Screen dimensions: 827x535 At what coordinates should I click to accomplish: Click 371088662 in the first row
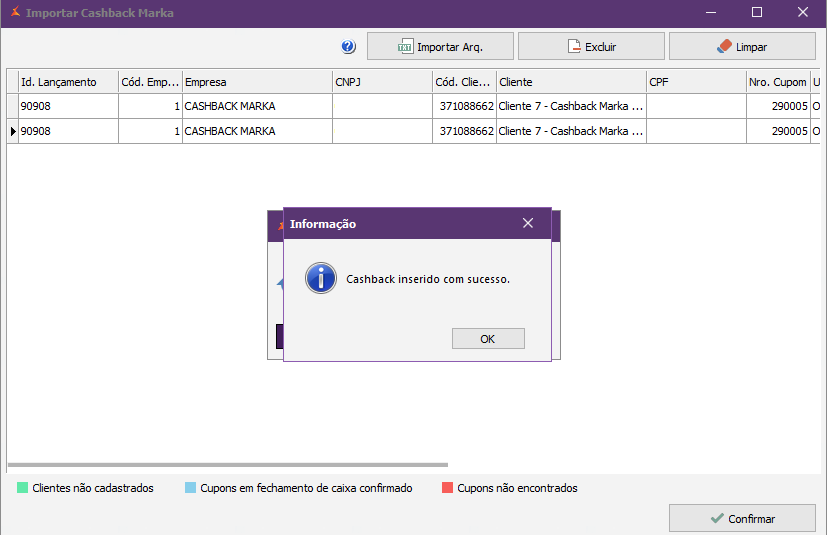click(x=464, y=106)
